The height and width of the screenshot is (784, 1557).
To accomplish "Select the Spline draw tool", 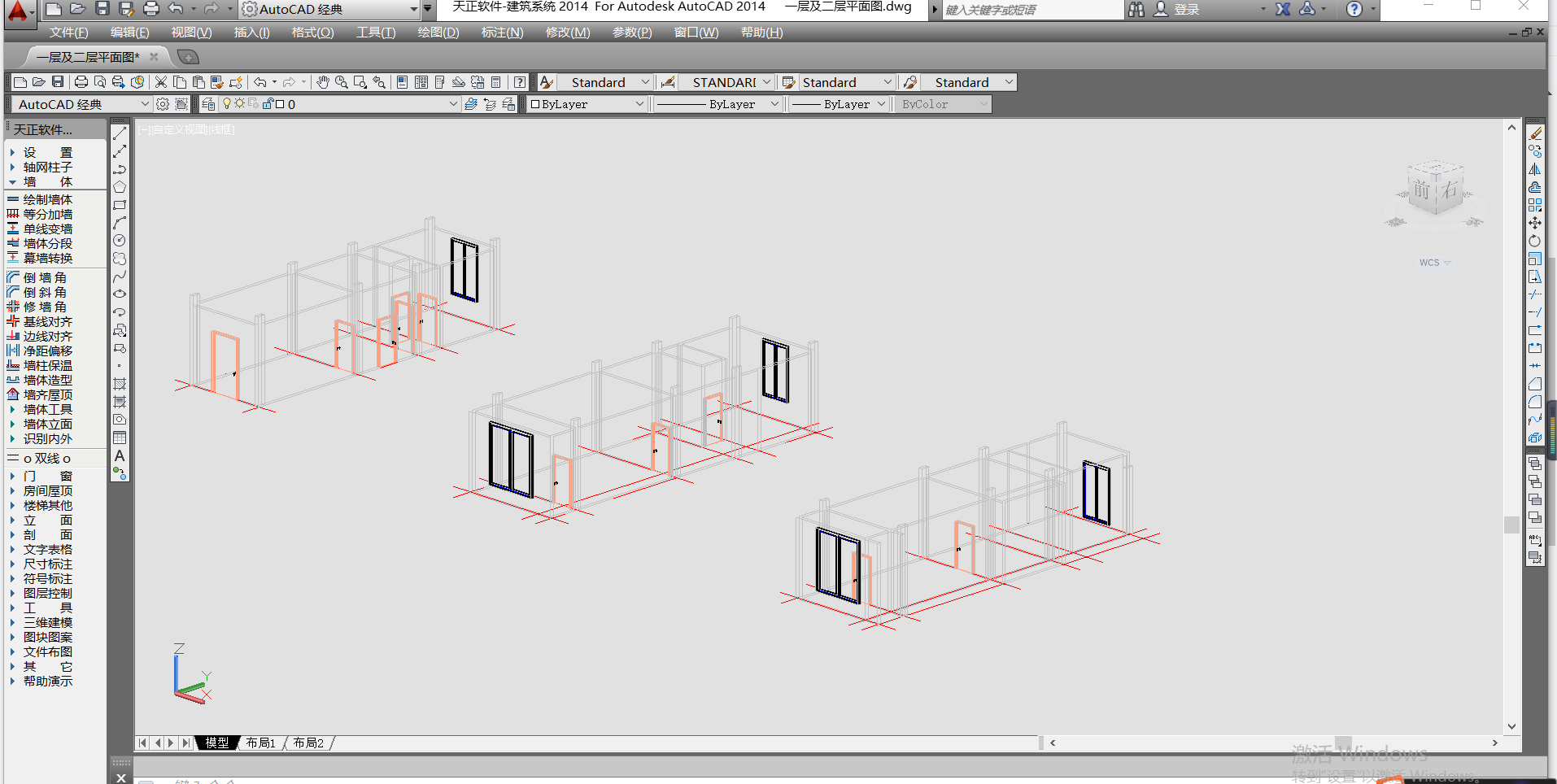I will tap(120, 277).
